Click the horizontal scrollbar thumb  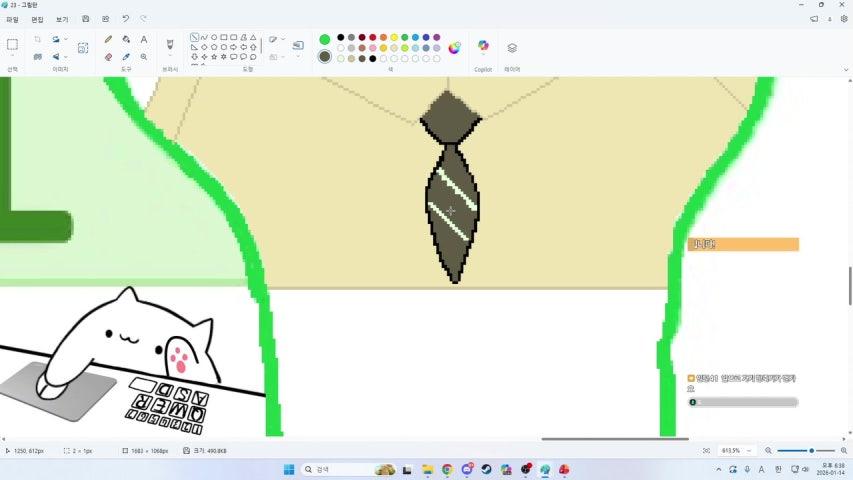(x=615, y=439)
